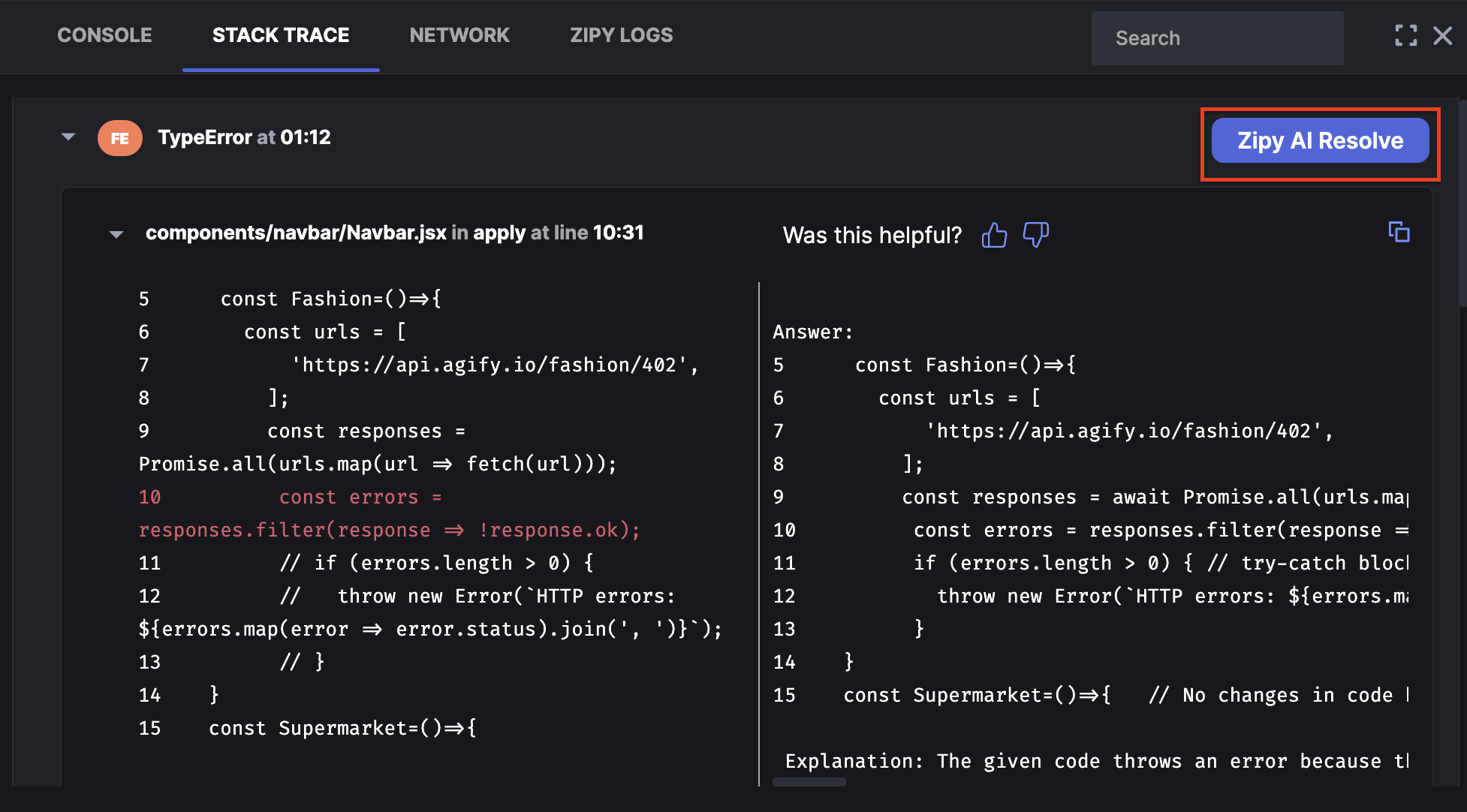The width and height of the screenshot is (1467, 812).
Task: Expand panel using the fullscreen icon
Action: (x=1405, y=35)
